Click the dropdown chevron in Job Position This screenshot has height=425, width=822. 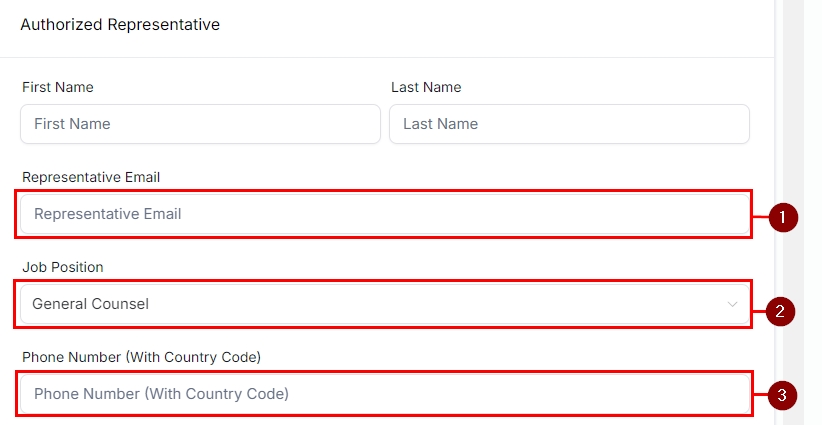pyautogui.click(x=733, y=304)
